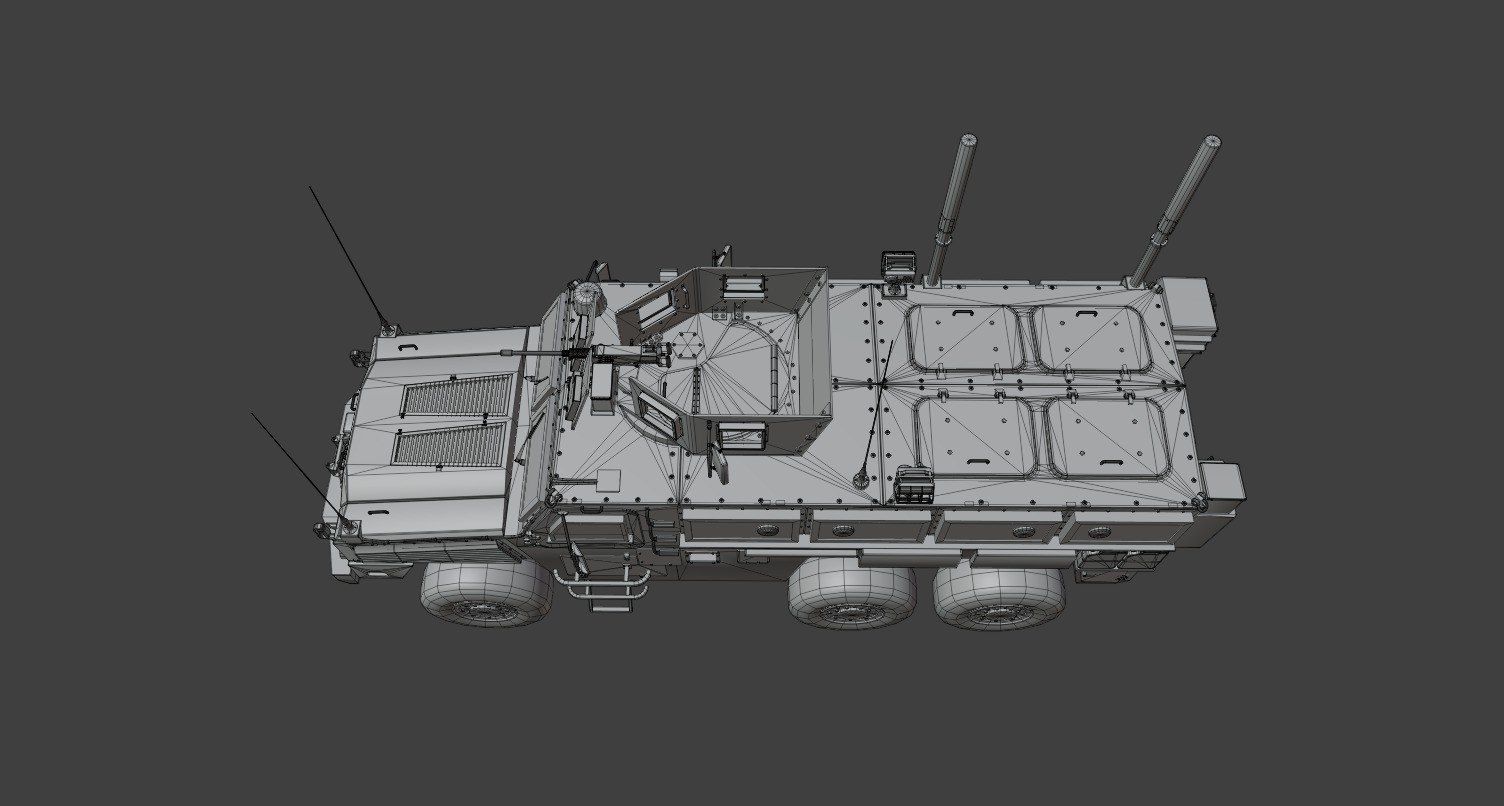Viewport: 1504px width, 806px height.
Task: Select the rearmost wheel of the vehicle
Action: pos(999,597)
